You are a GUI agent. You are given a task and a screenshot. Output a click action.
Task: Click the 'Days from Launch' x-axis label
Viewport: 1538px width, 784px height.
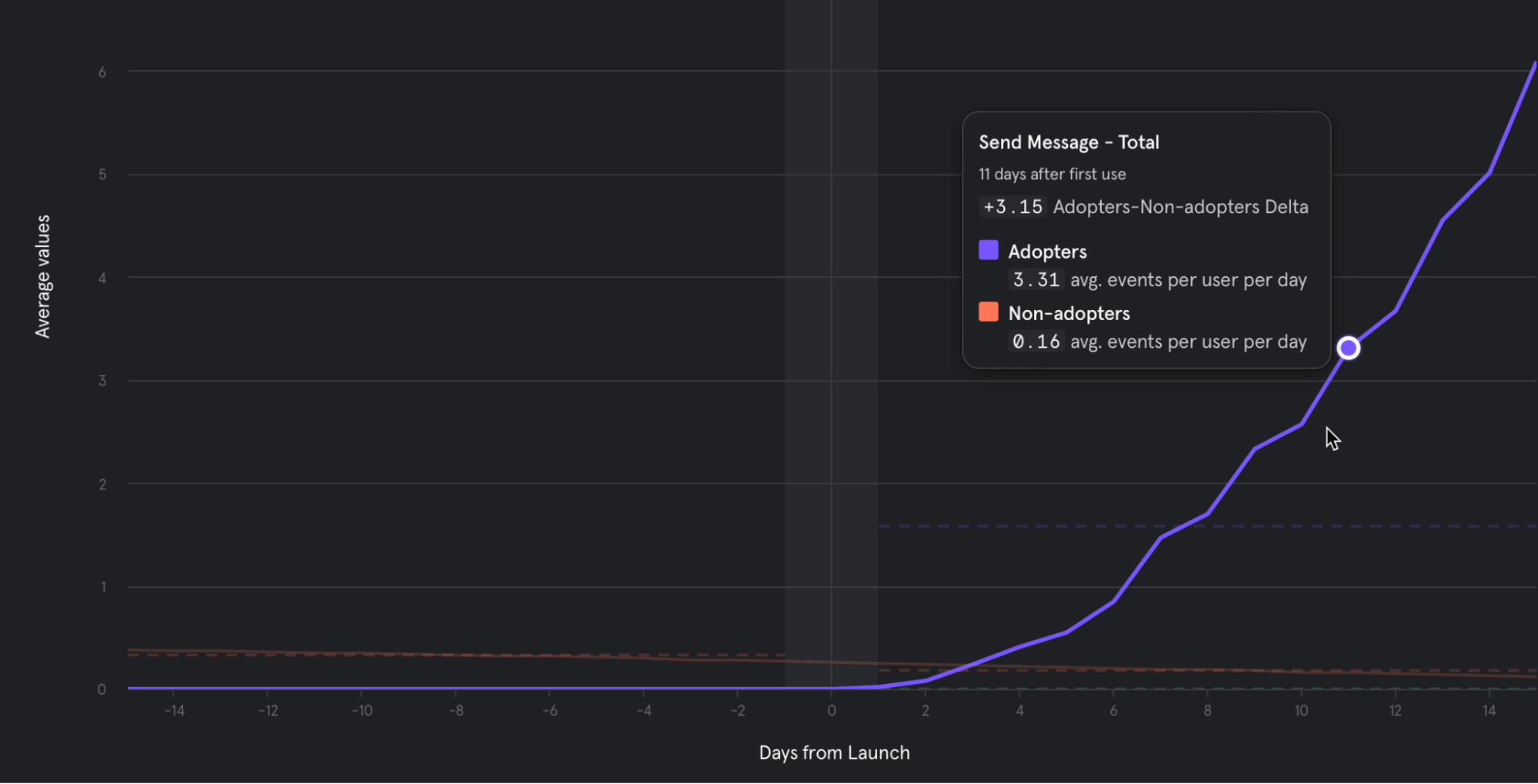(834, 752)
